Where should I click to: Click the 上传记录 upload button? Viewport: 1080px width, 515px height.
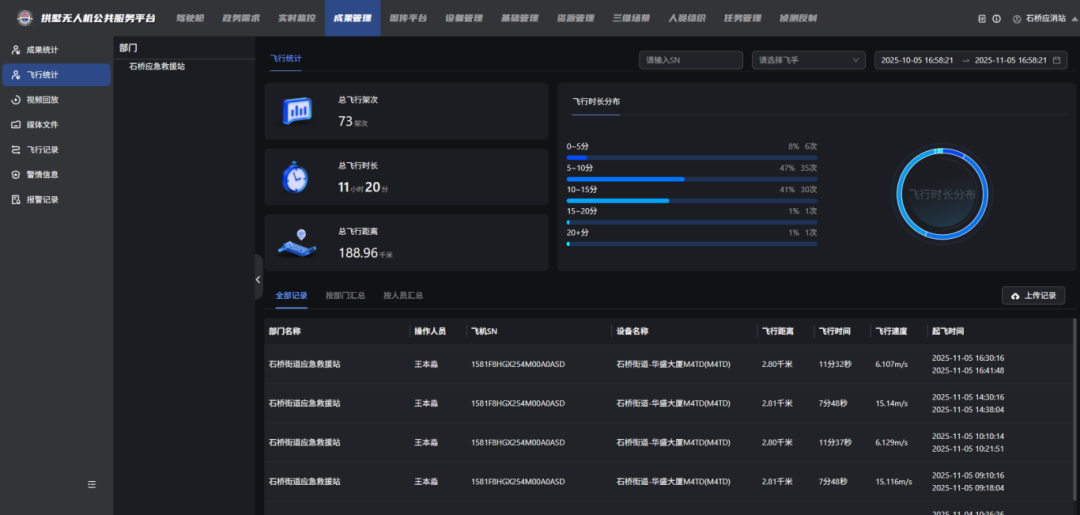click(x=1033, y=296)
